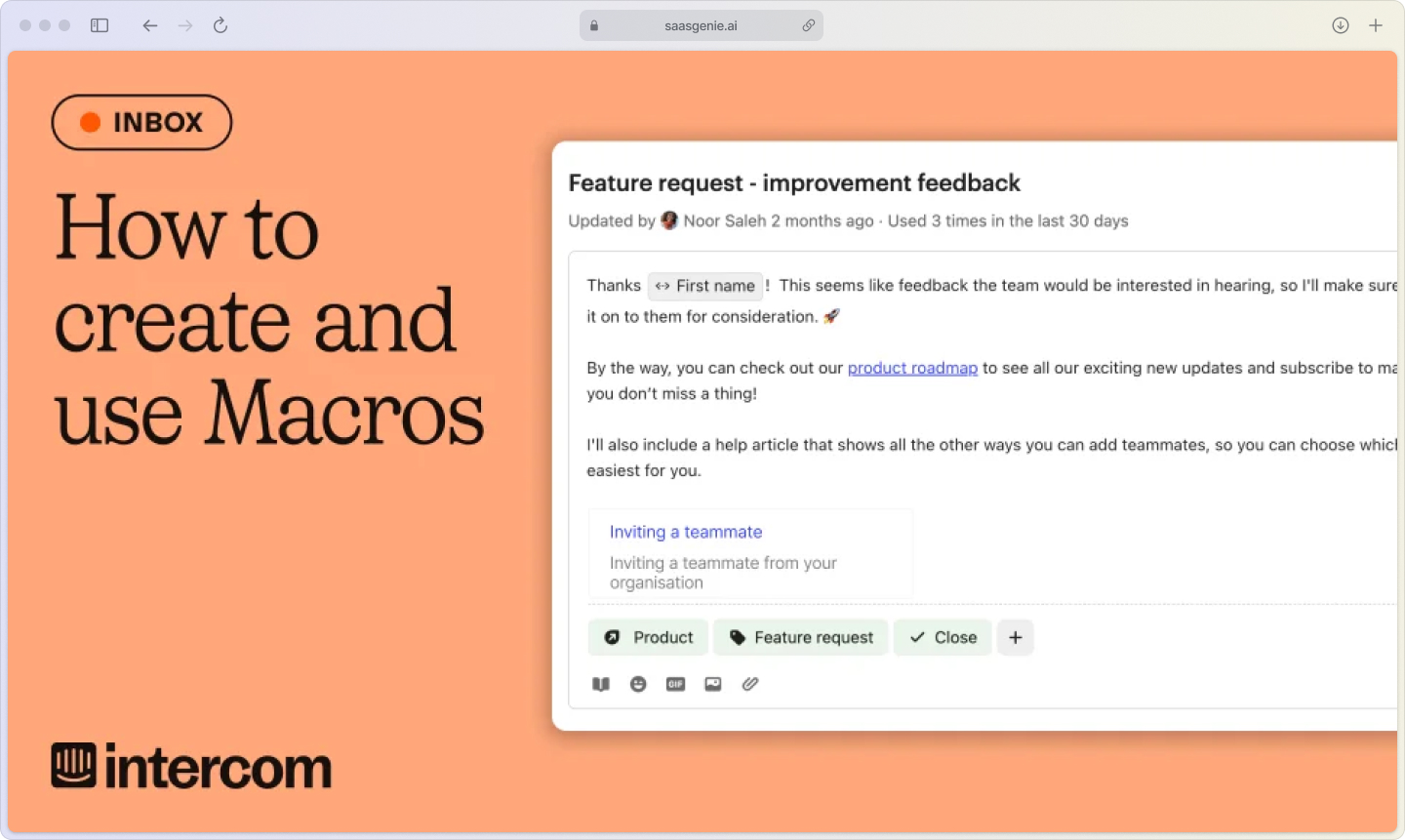Open the browser downloads icon
Screen dimensions: 1405x840
(x=1340, y=25)
